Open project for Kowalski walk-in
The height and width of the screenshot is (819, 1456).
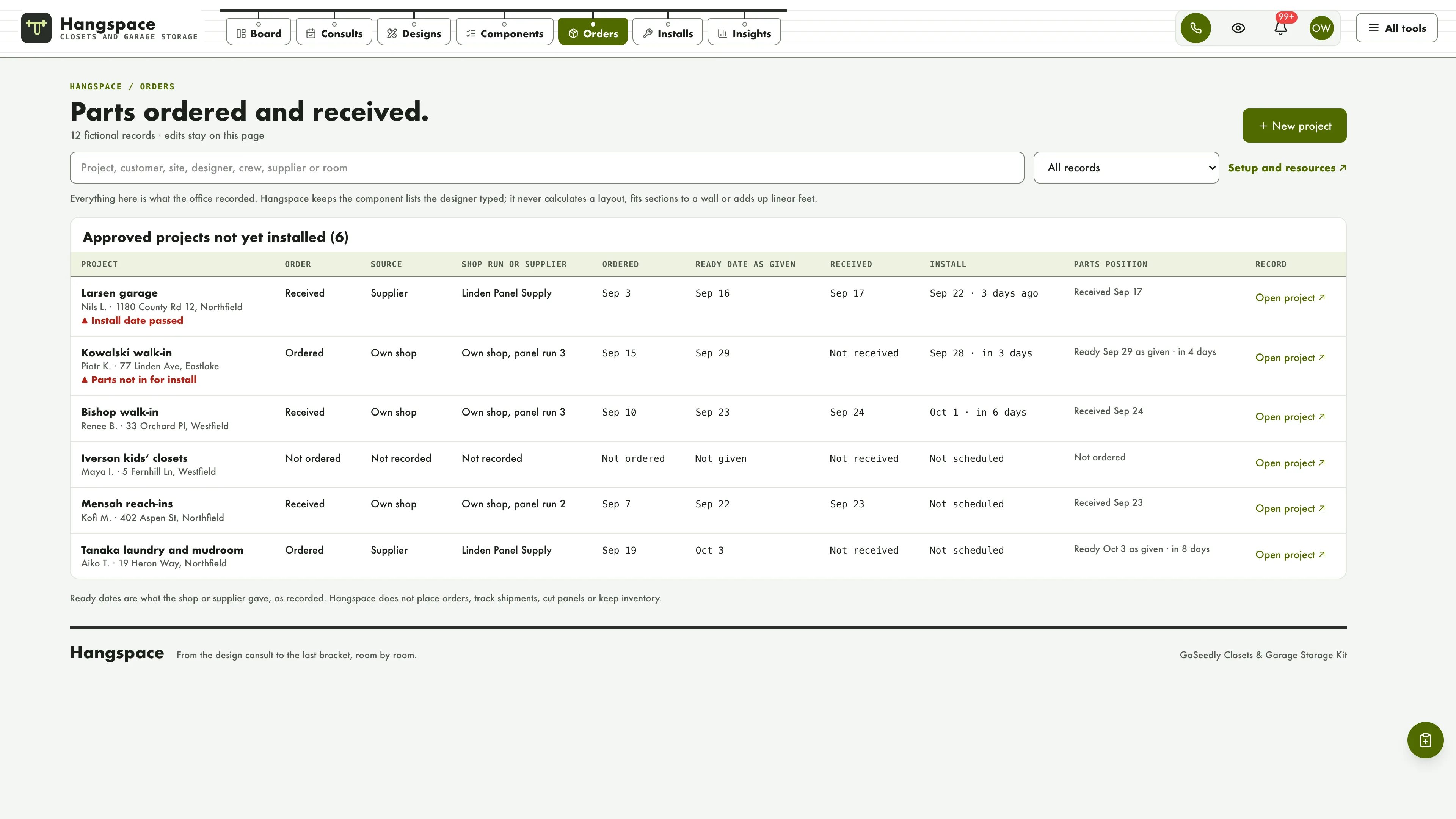(x=1290, y=358)
